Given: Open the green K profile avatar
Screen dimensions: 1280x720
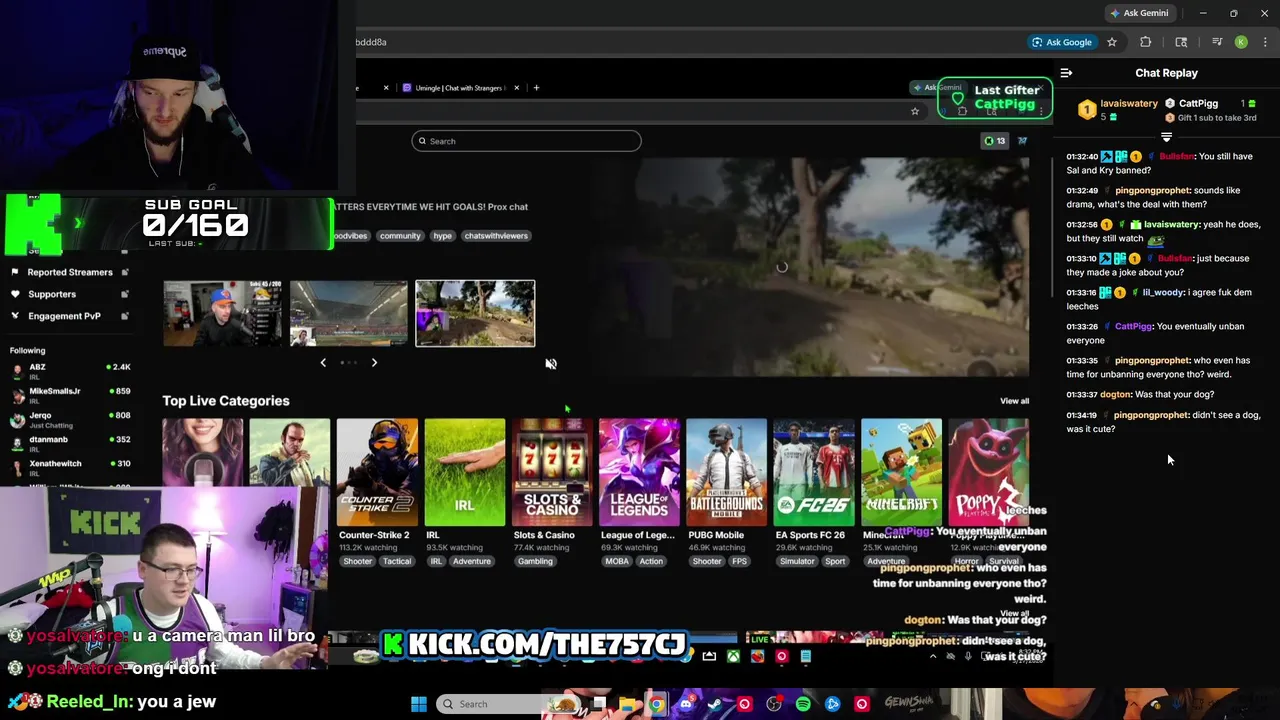Looking at the screenshot, I should click(x=1241, y=42).
